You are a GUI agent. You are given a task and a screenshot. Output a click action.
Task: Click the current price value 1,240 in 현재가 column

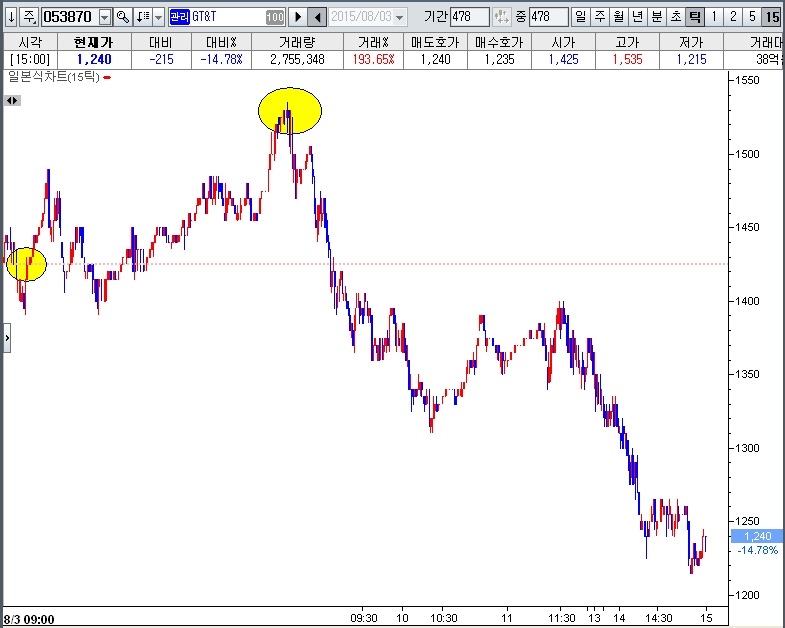(94, 60)
